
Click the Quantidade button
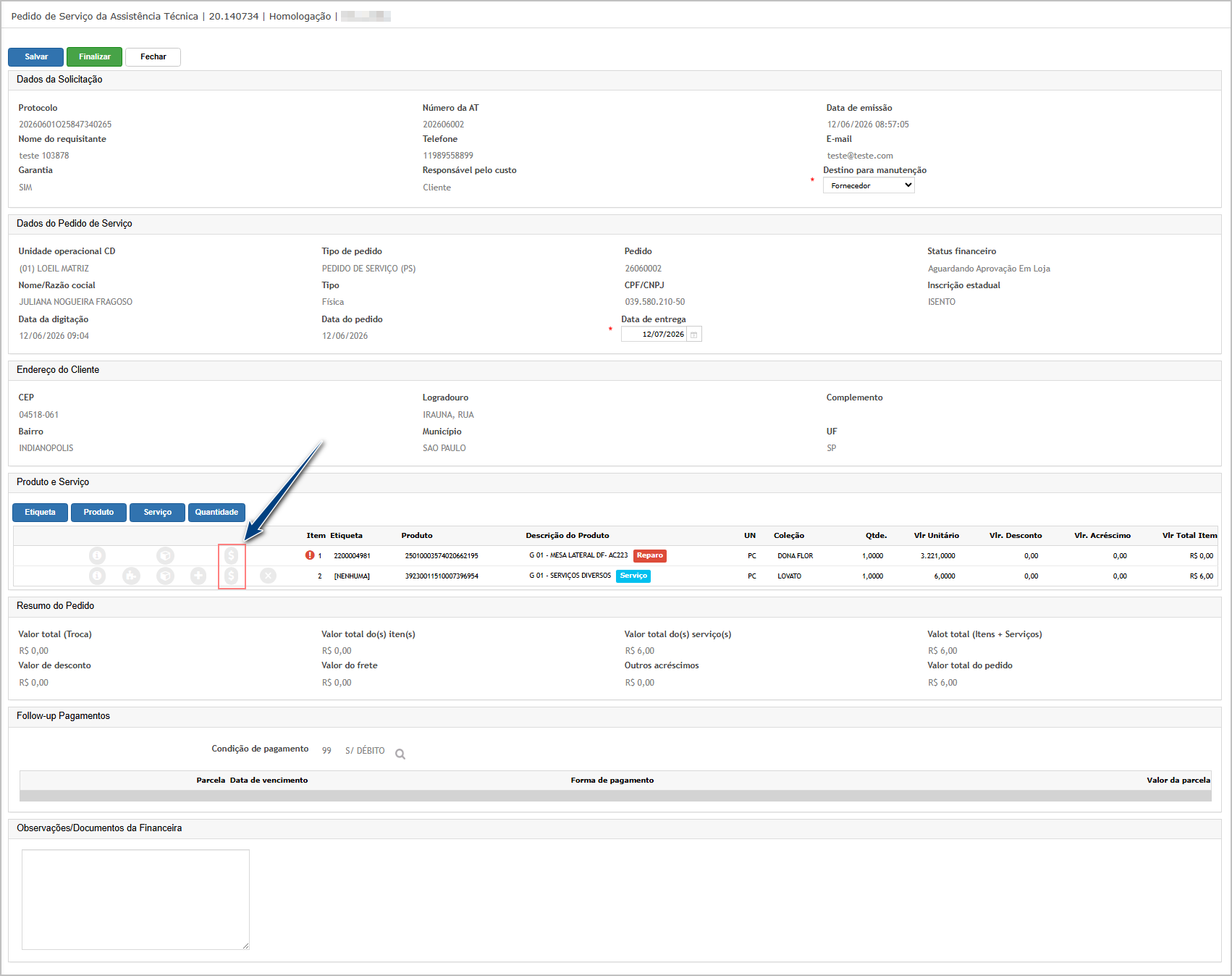click(x=216, y=512)
